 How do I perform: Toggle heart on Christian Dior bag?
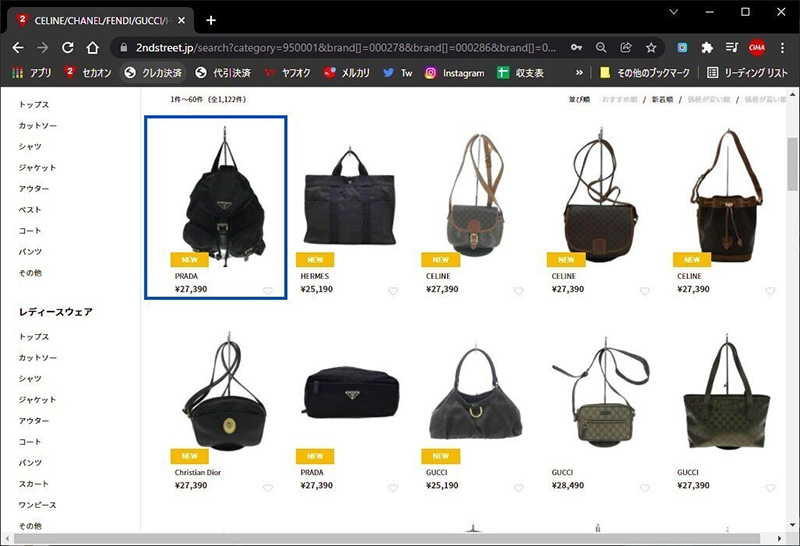pos(268,488)
